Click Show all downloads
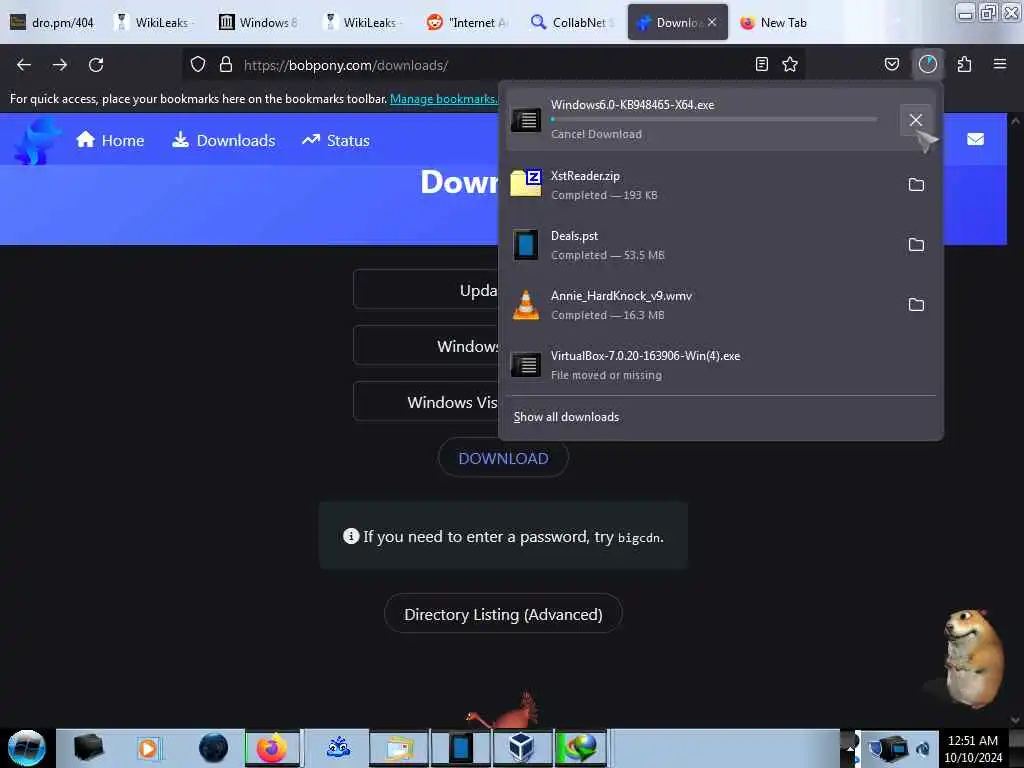Screen dimensions: 1024x768 click(566, 417)
